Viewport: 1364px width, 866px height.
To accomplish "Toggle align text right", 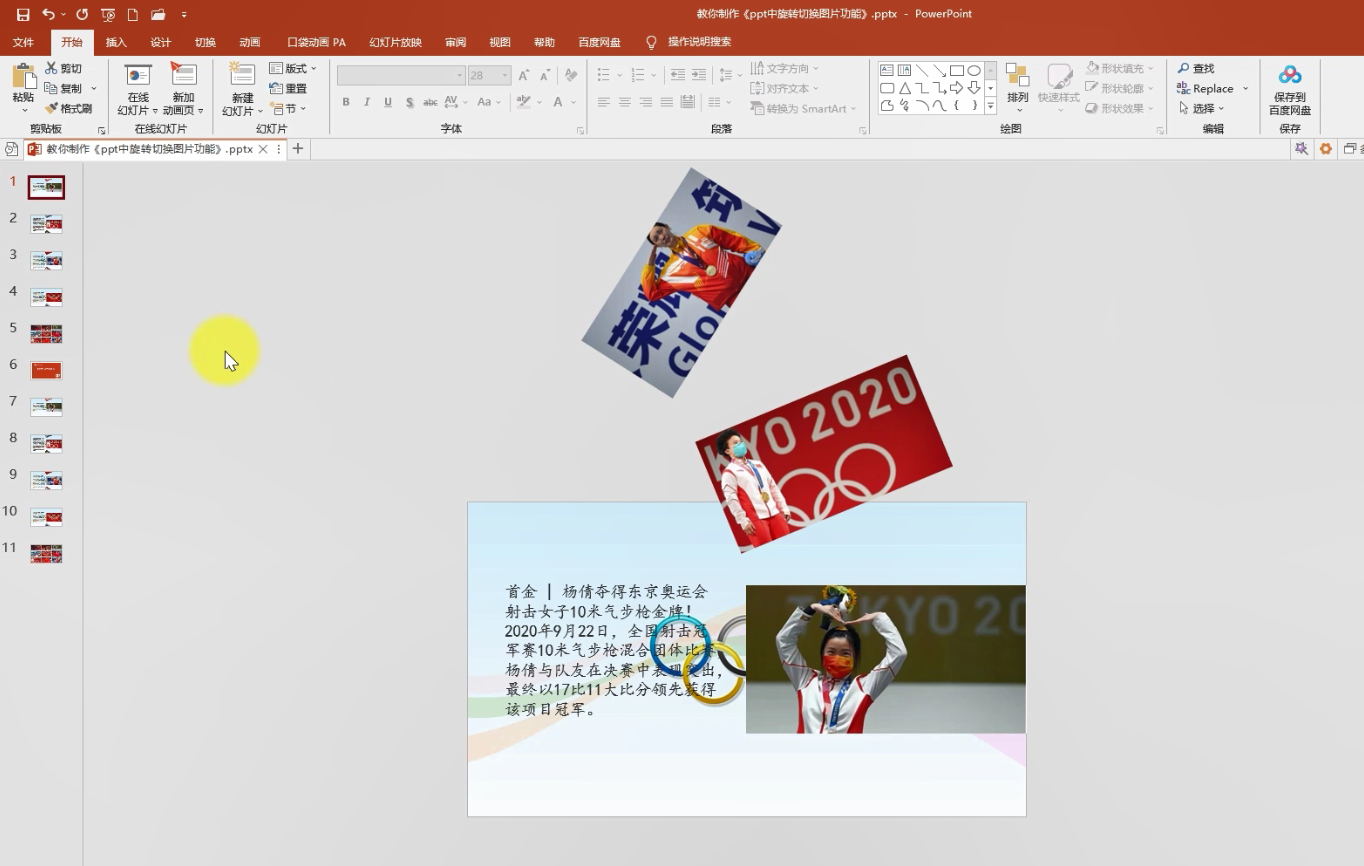I will (645, 102).
